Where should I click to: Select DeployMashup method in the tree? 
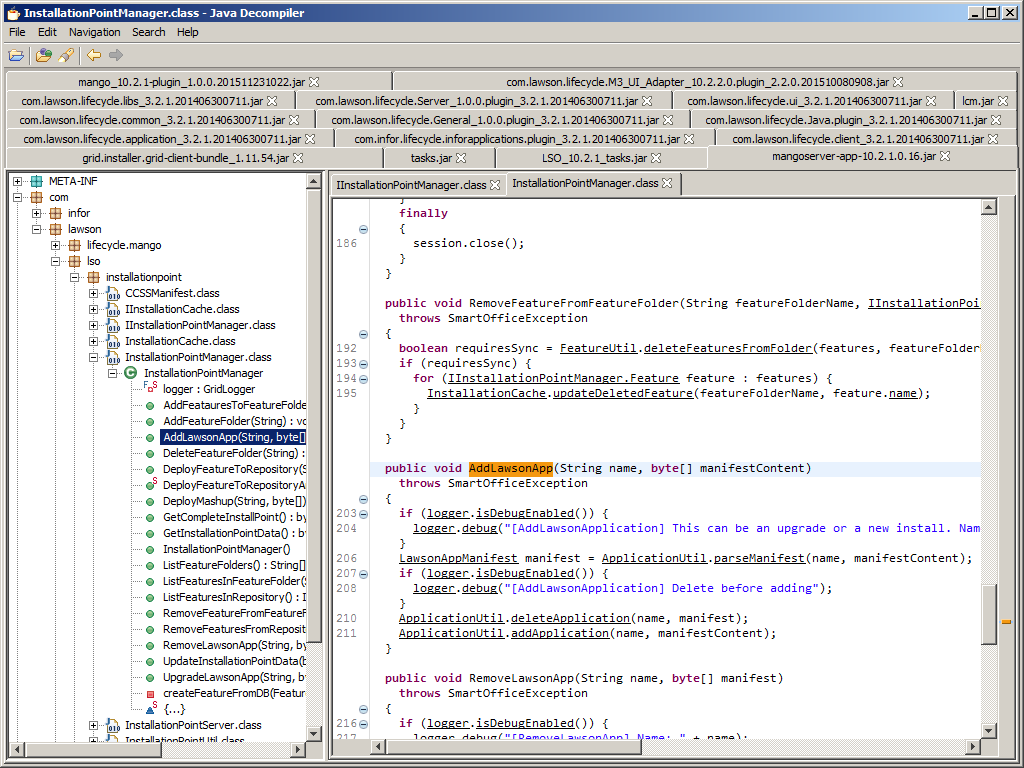[x=234, y=501]
